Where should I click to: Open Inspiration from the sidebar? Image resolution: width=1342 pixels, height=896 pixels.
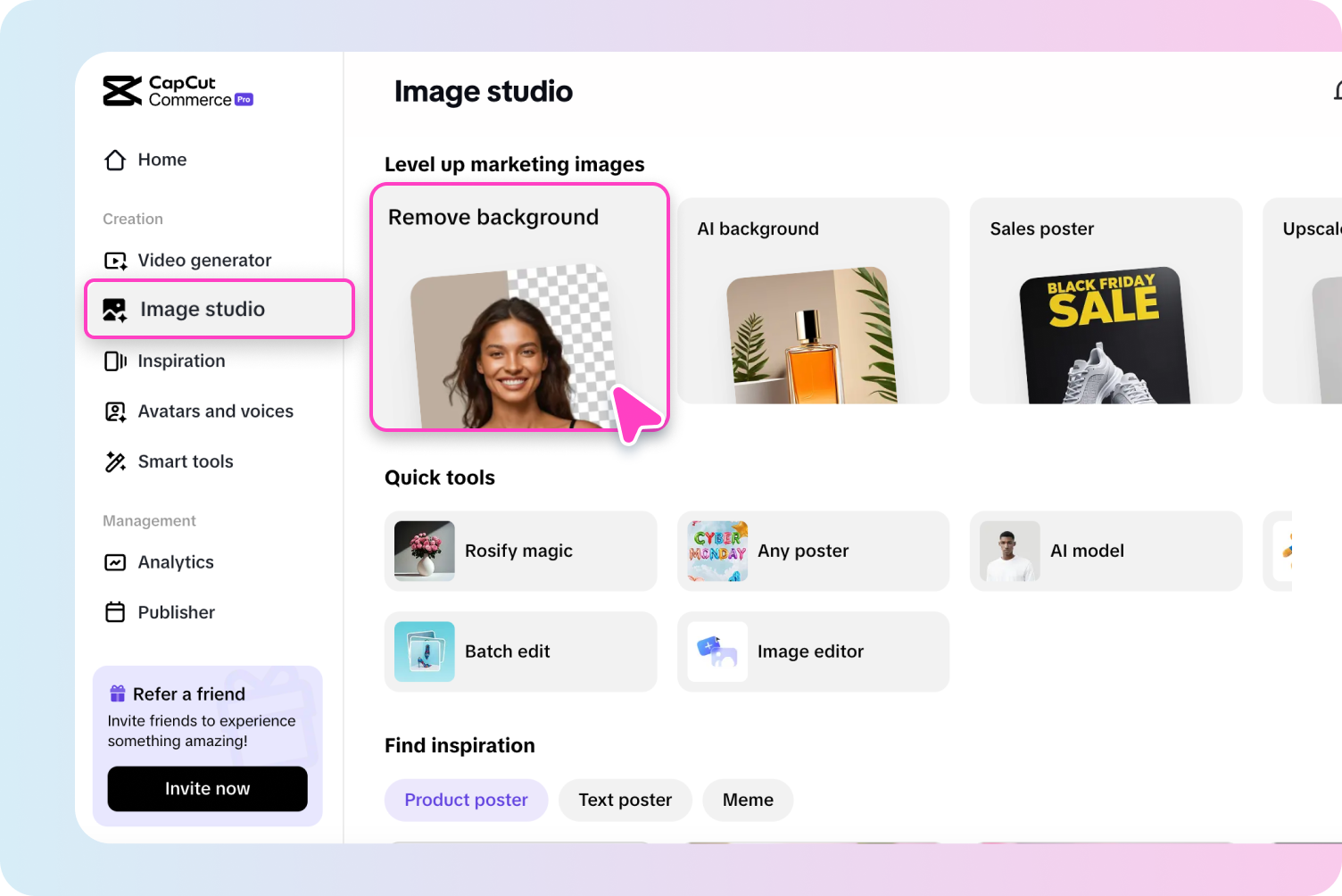181,361
